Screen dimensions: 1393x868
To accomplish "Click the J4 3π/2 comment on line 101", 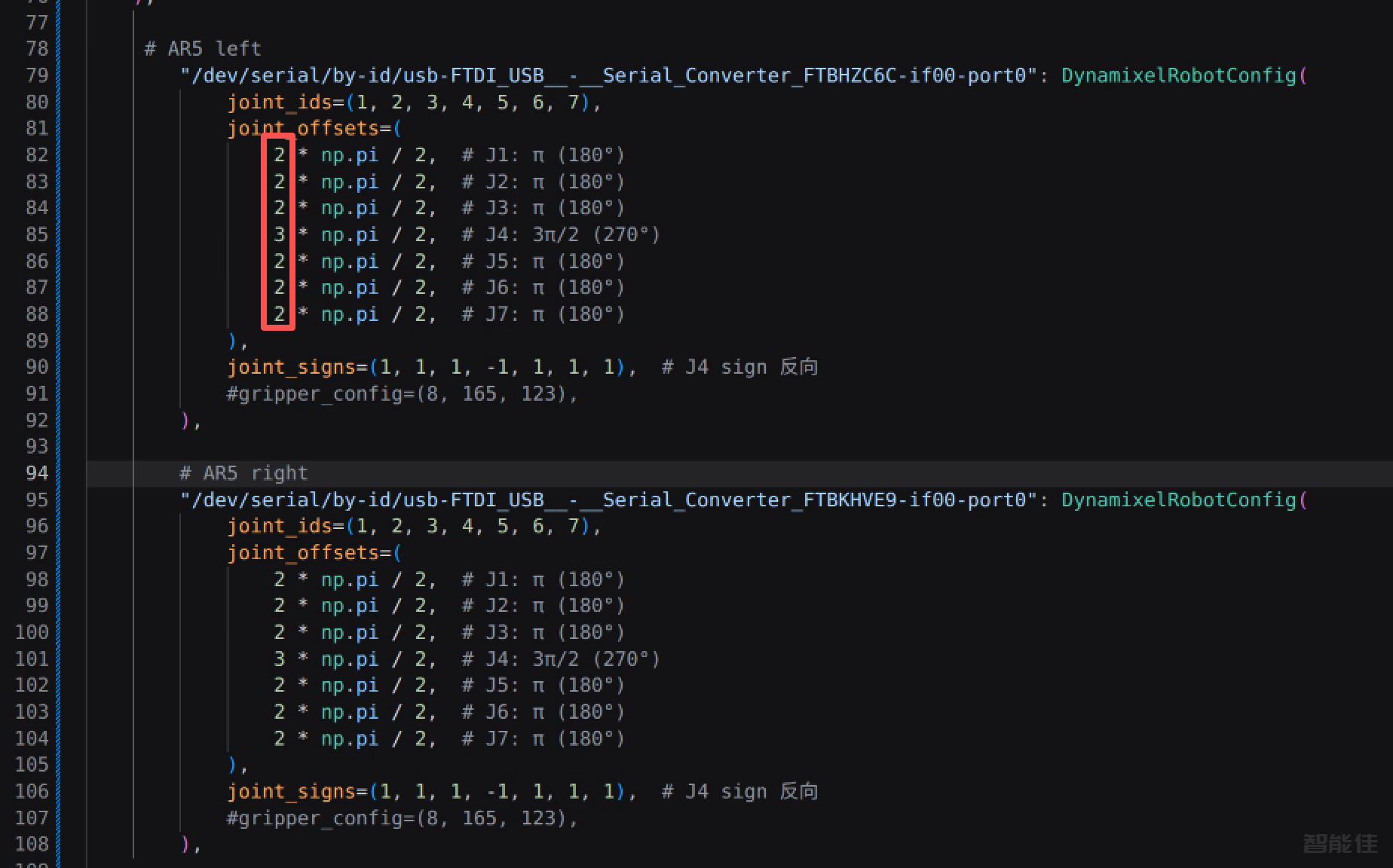I will 561,659.
